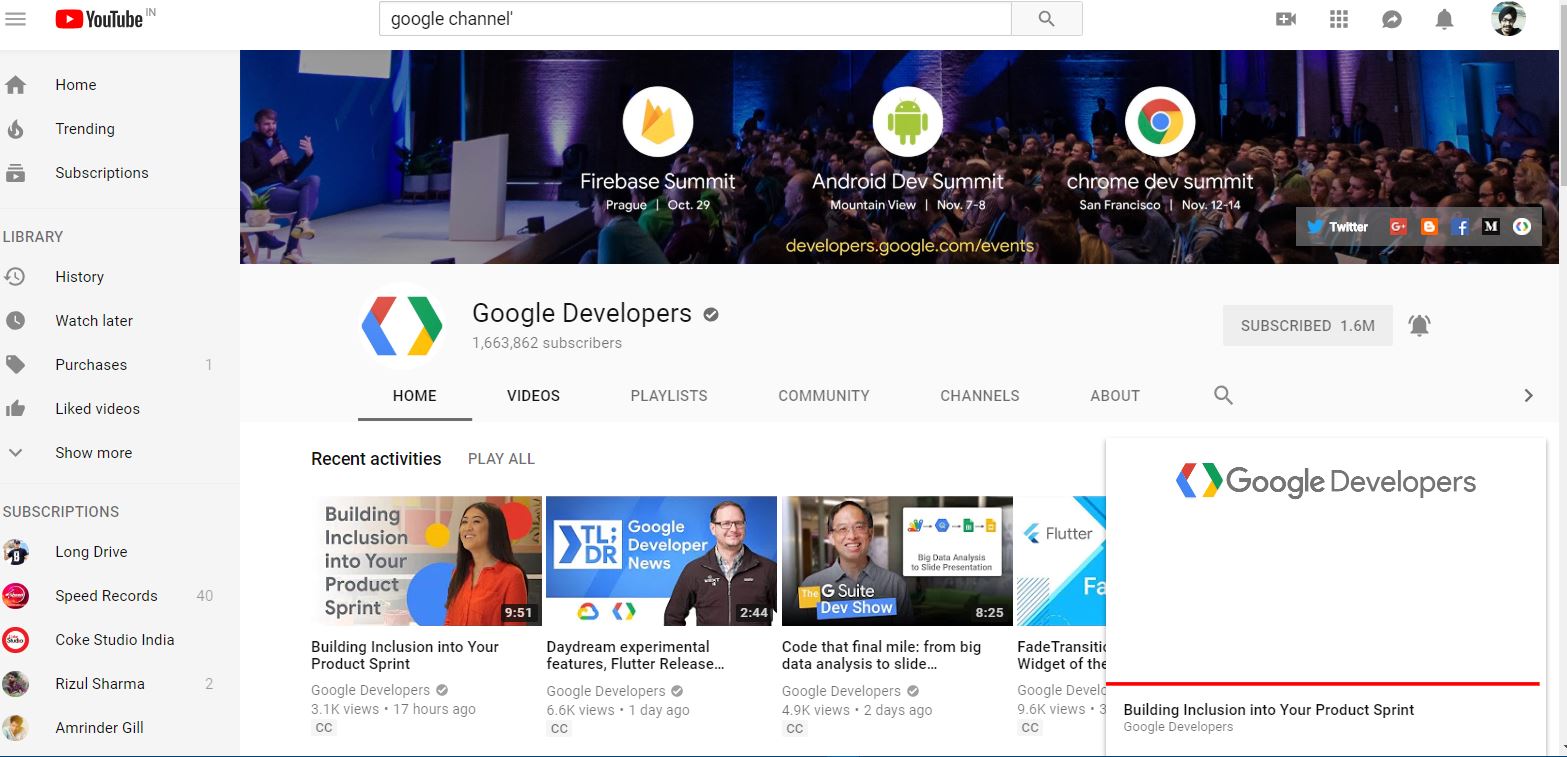Click the Liked videos thumbs-up icon
Viewport: 1567px width, 757px height.
15,409
